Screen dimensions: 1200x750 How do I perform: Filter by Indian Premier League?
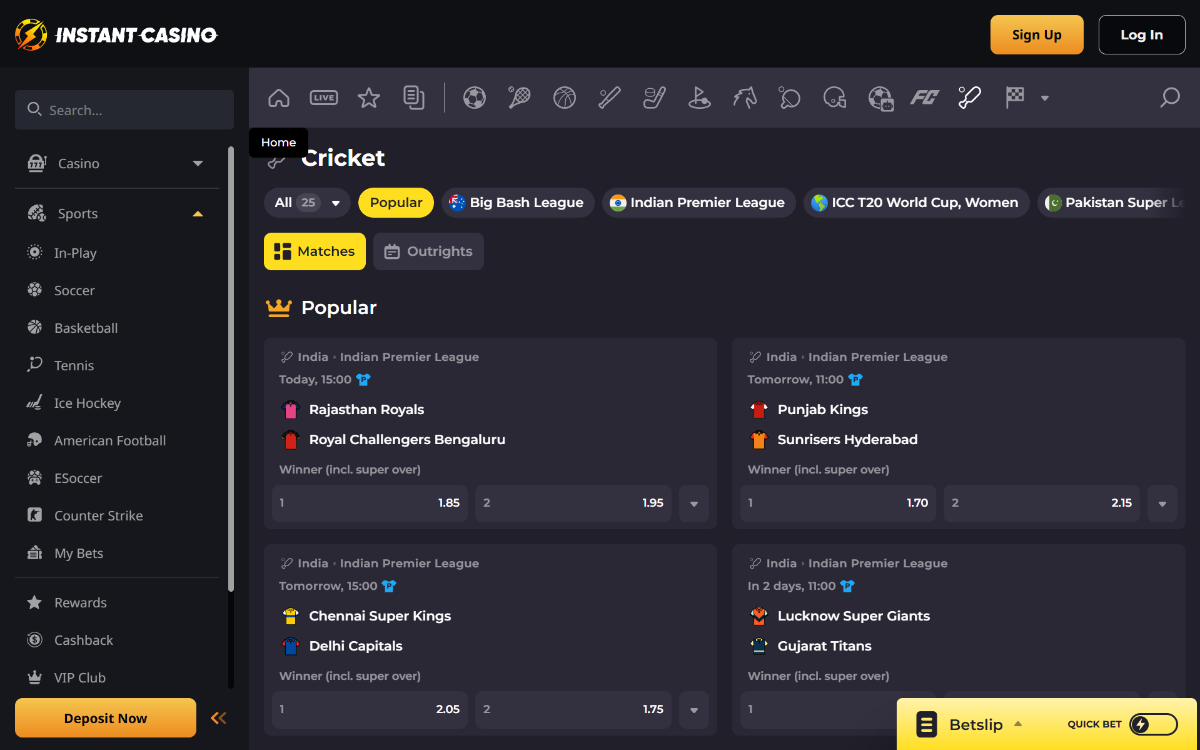click(x=698, y=203)
